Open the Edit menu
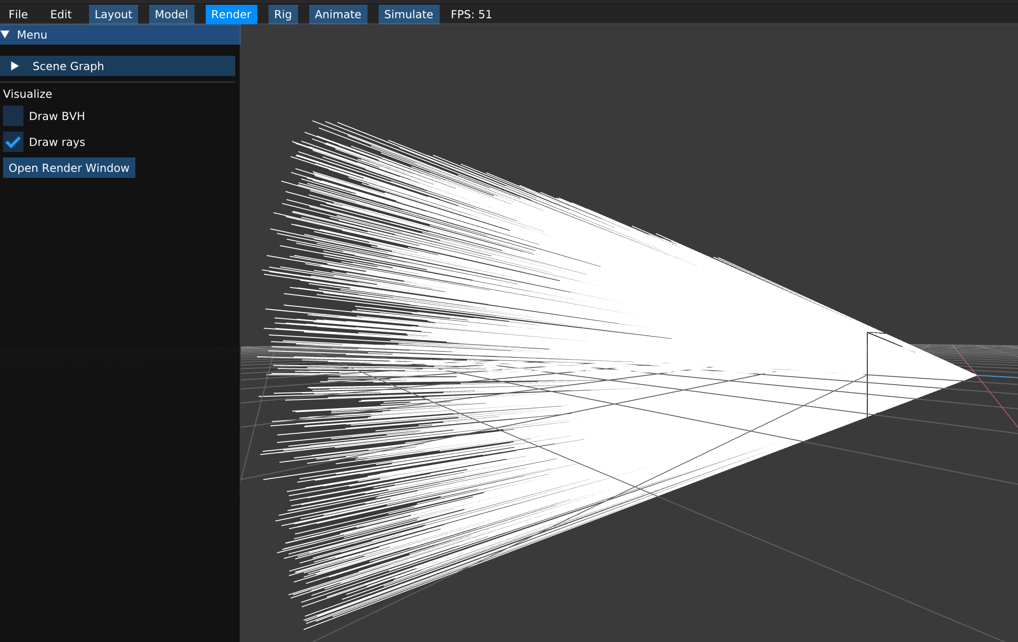 [61, 14]
